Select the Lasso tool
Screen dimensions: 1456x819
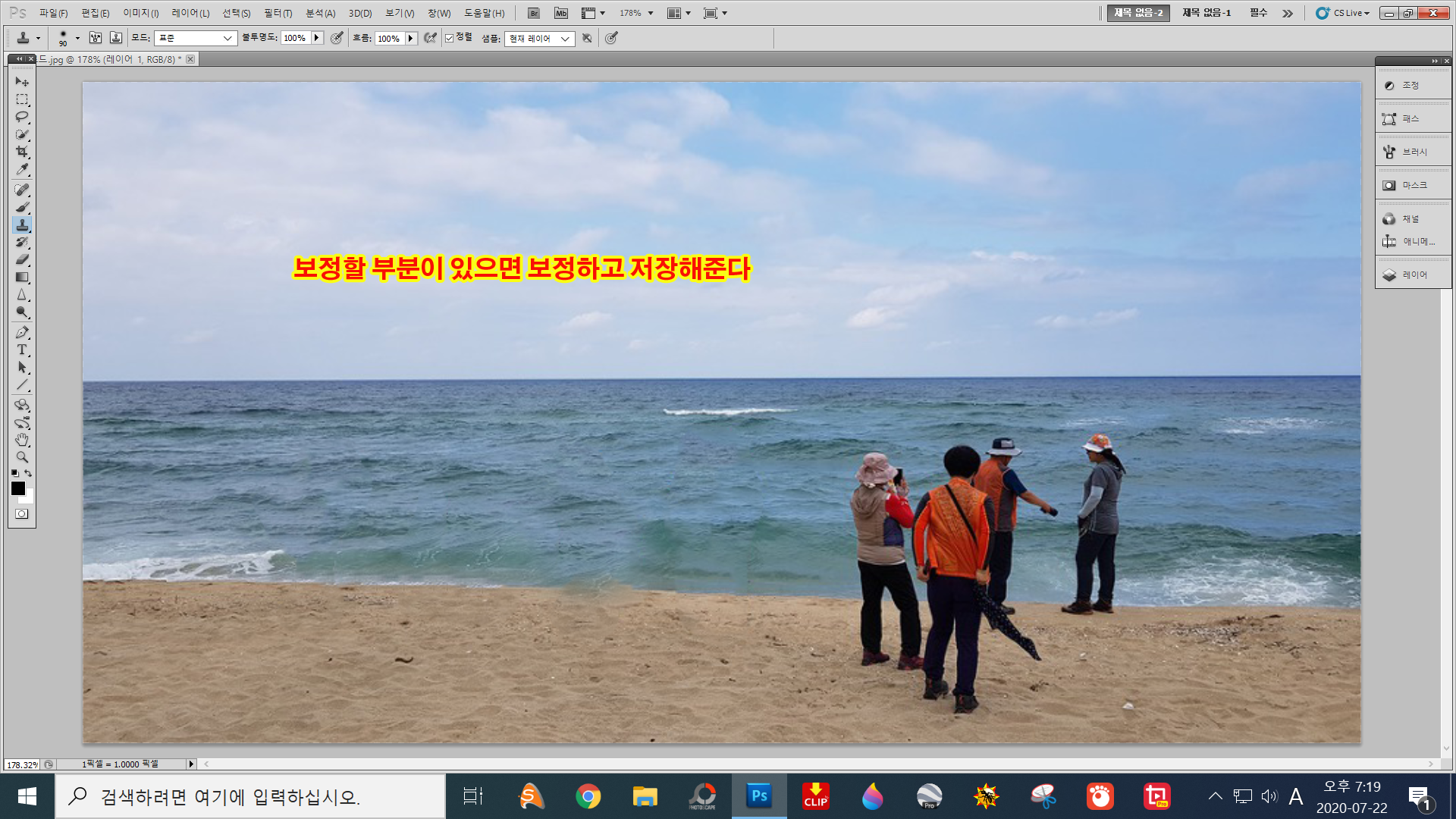point(22,118)
